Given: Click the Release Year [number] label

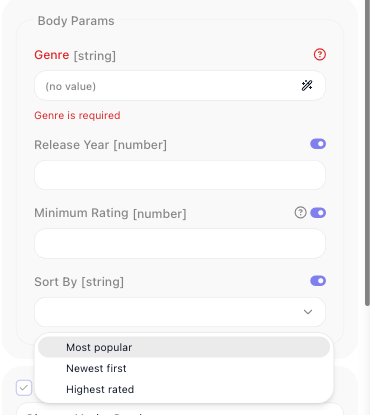Looking at the screenshot, I should pos(100,145).
